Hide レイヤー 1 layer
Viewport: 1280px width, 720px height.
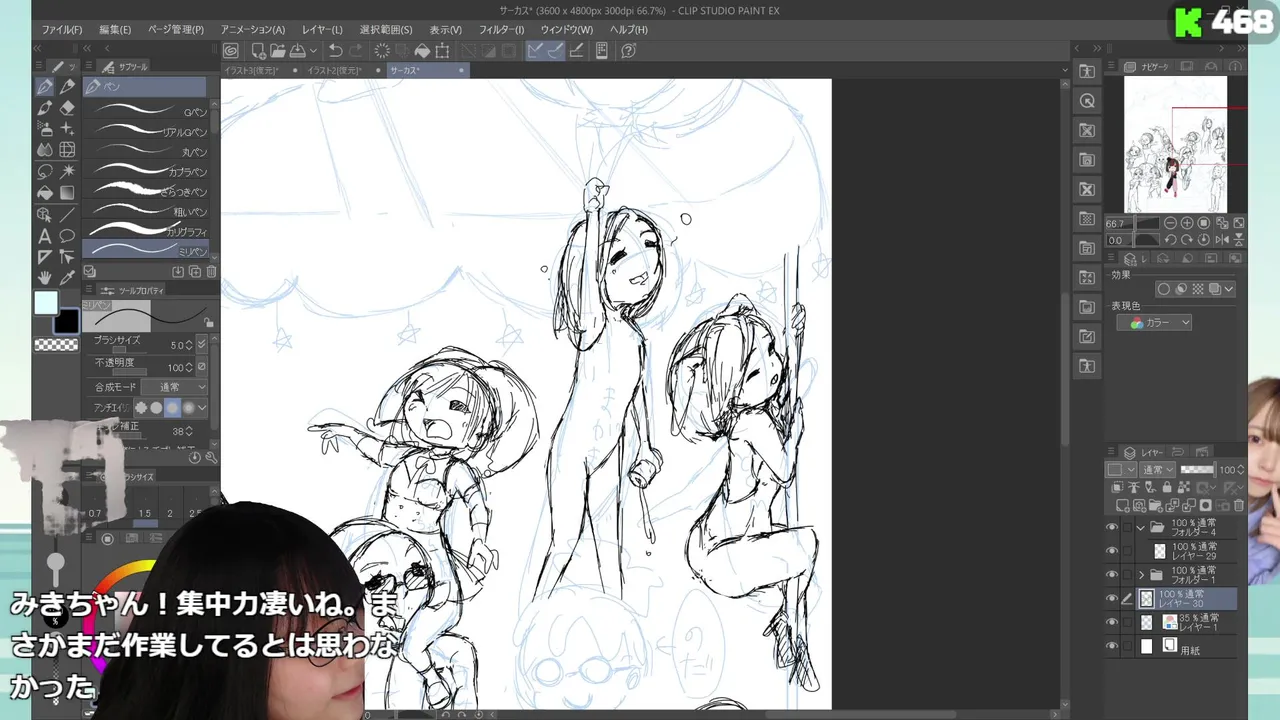point(1112,622)
